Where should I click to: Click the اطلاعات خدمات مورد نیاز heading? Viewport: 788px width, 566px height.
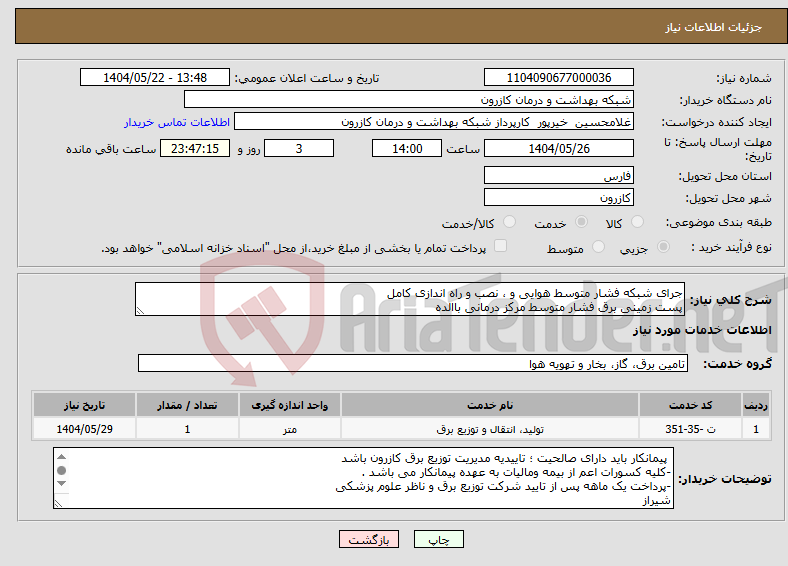(x=702, y=330)
